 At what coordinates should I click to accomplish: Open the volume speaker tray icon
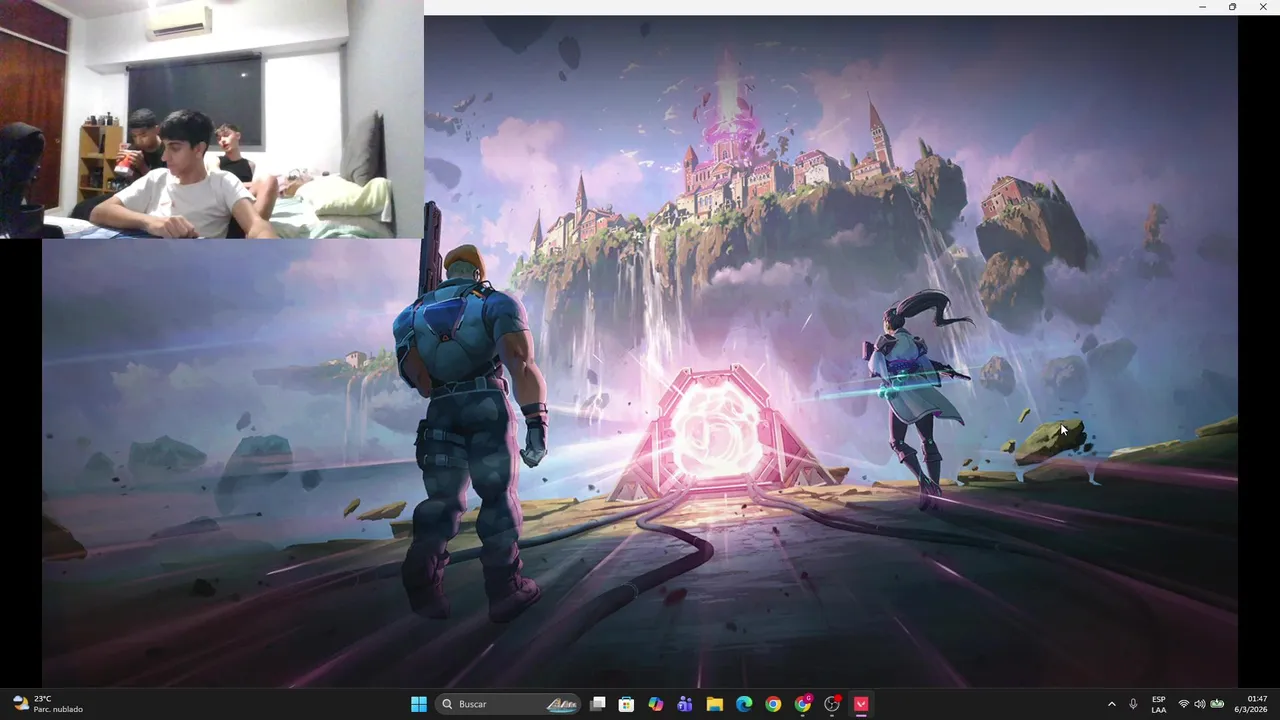coord(1200,704)
